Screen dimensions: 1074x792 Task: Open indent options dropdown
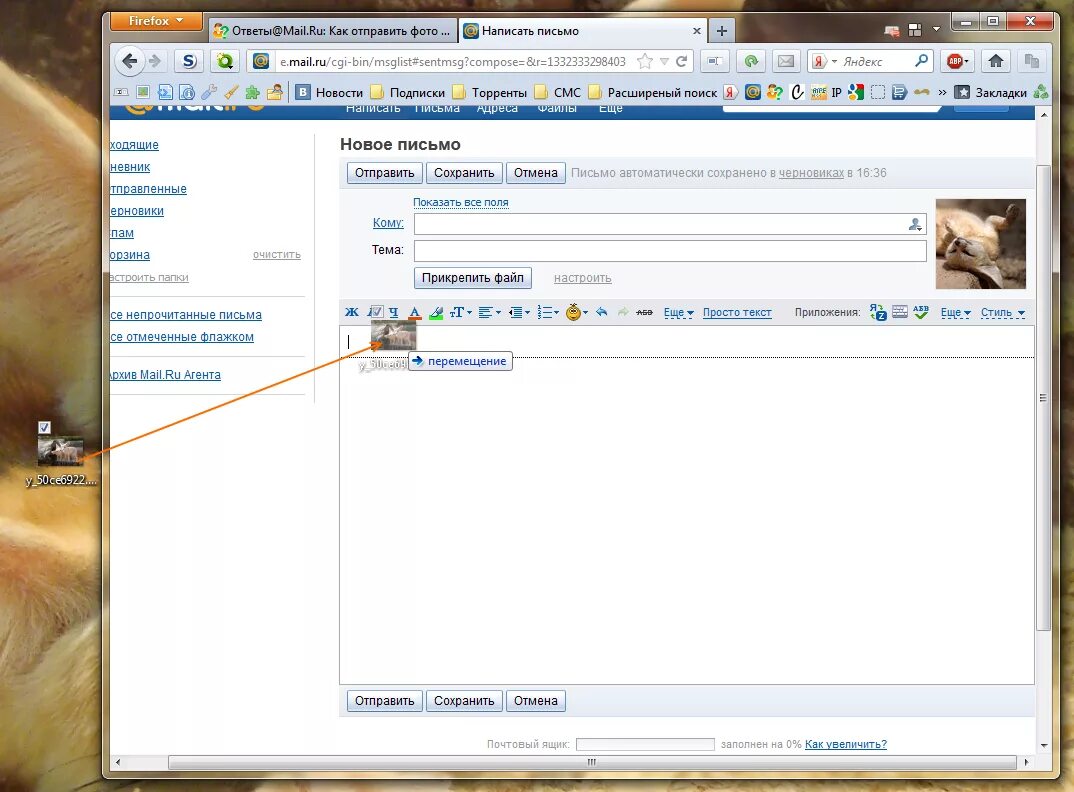[519, 312]
